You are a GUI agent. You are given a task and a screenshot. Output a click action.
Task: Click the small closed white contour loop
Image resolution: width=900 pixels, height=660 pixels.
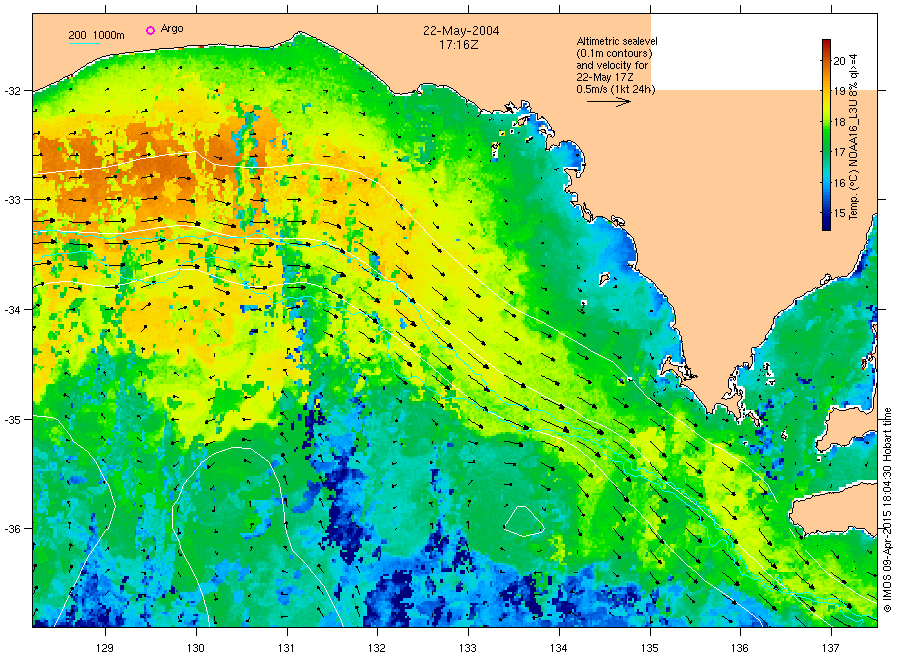522,519
